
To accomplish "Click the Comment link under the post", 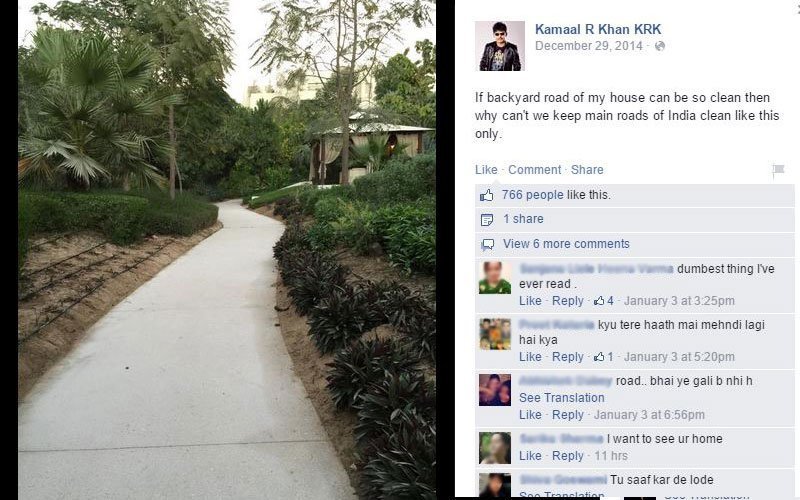I will 534,169.
